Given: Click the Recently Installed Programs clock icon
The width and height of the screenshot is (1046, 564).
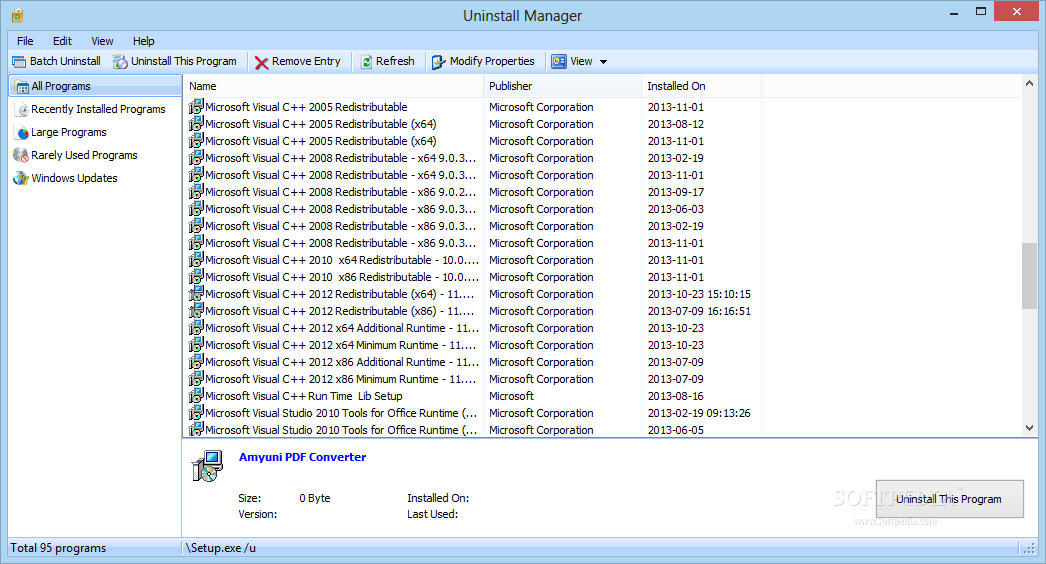Looking at the screenshot, I should tap(23, 109).
